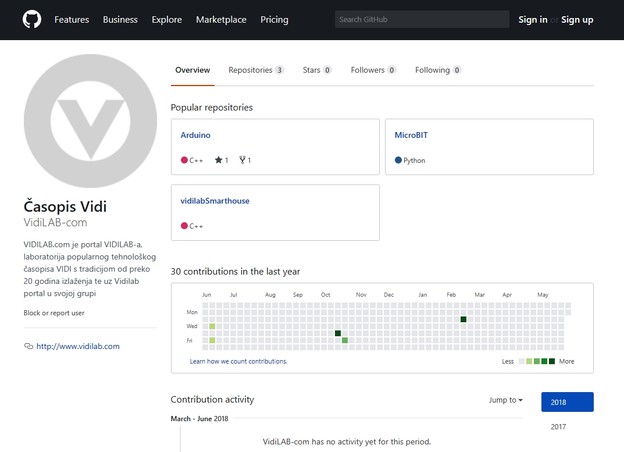Switch to the Repositories tab
The image size is (624, 452).
[x=256, y=70]
